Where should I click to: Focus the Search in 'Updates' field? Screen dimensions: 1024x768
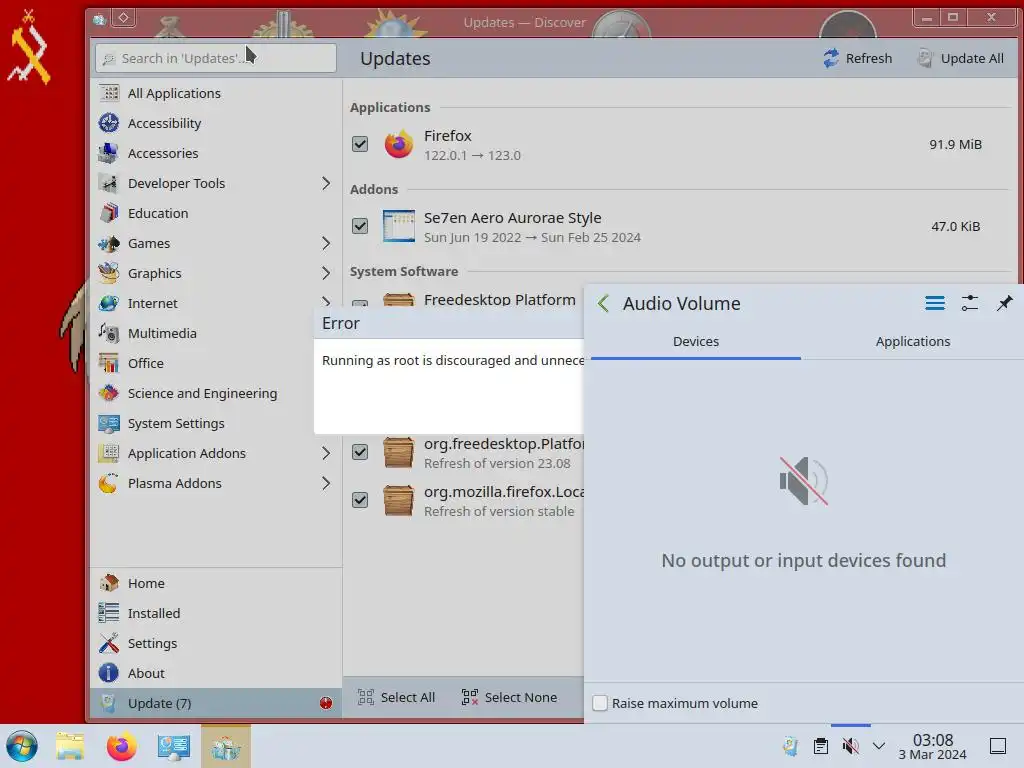(x=216, y=58)
